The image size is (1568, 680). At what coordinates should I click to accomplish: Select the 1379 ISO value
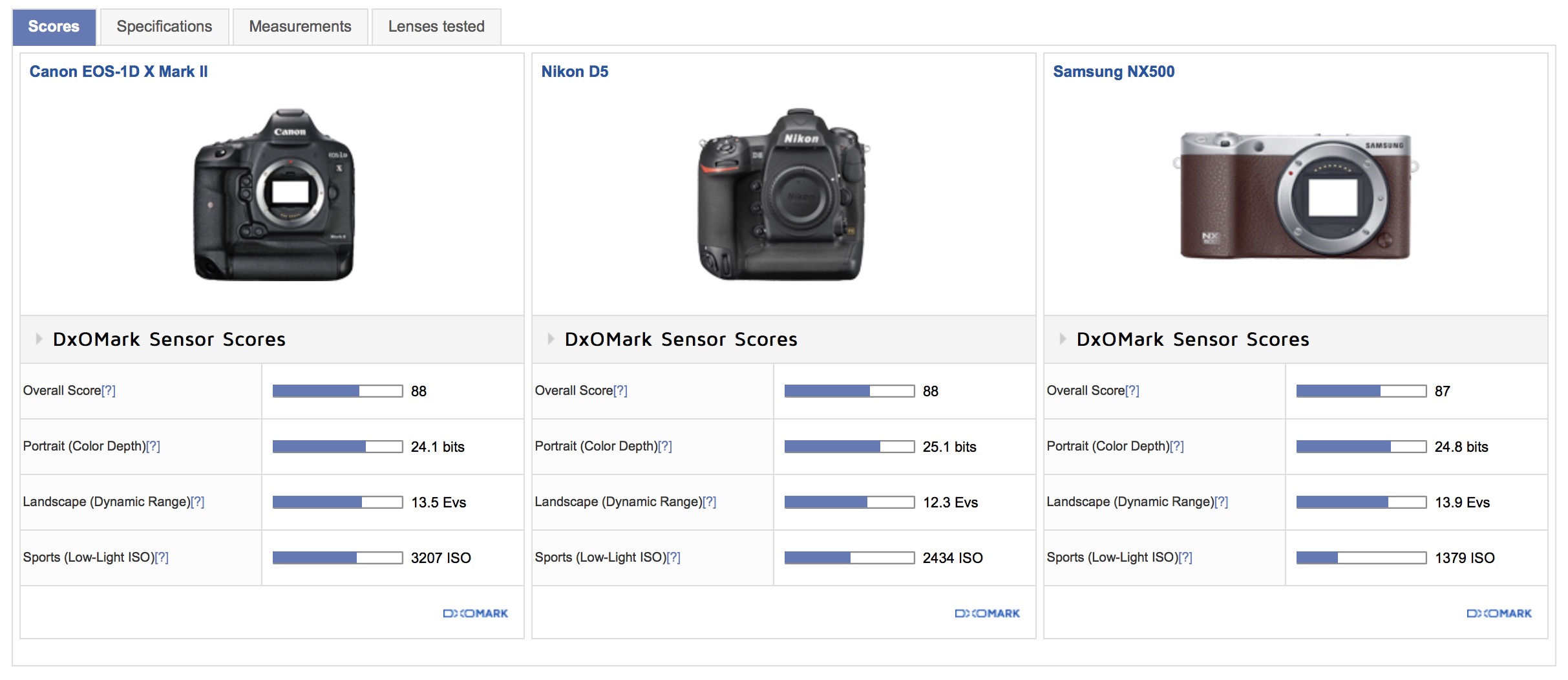pos(1465,558)
